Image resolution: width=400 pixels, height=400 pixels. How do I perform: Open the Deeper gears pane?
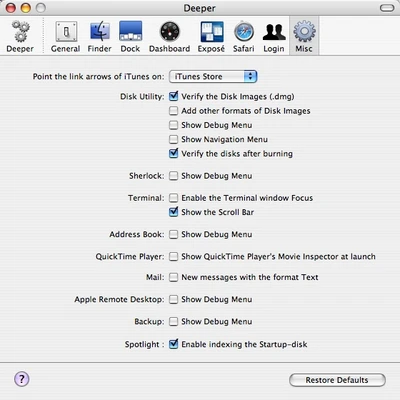(x=20, y=36)
